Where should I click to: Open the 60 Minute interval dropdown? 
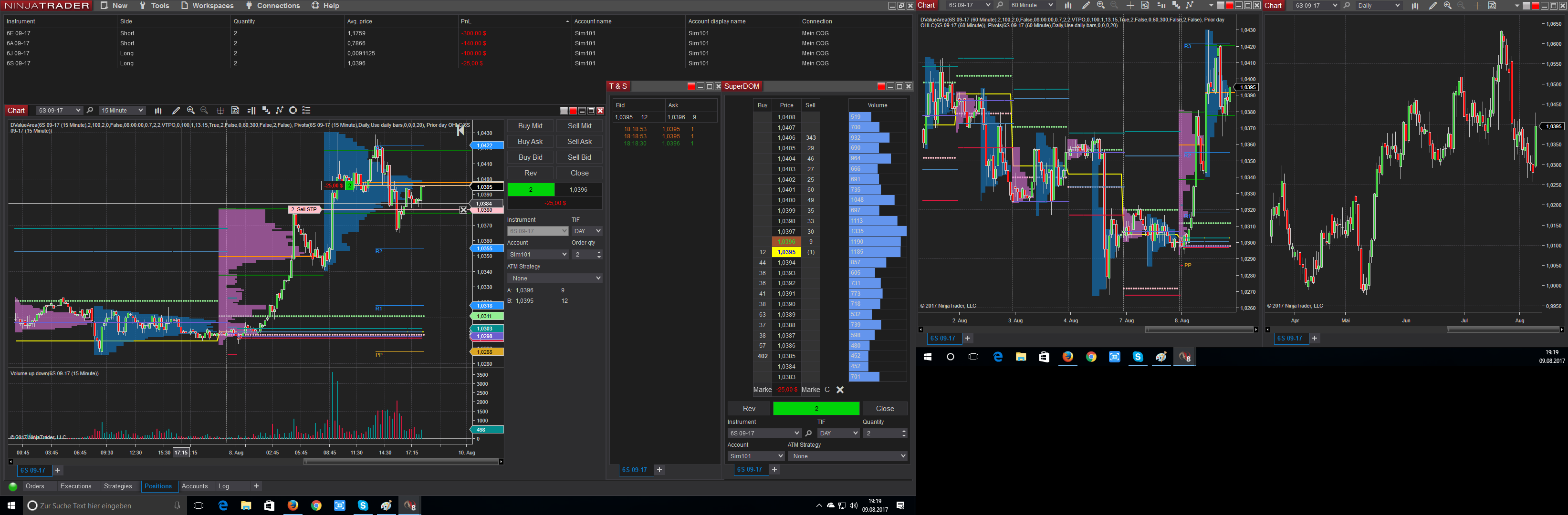(1031, 5)
